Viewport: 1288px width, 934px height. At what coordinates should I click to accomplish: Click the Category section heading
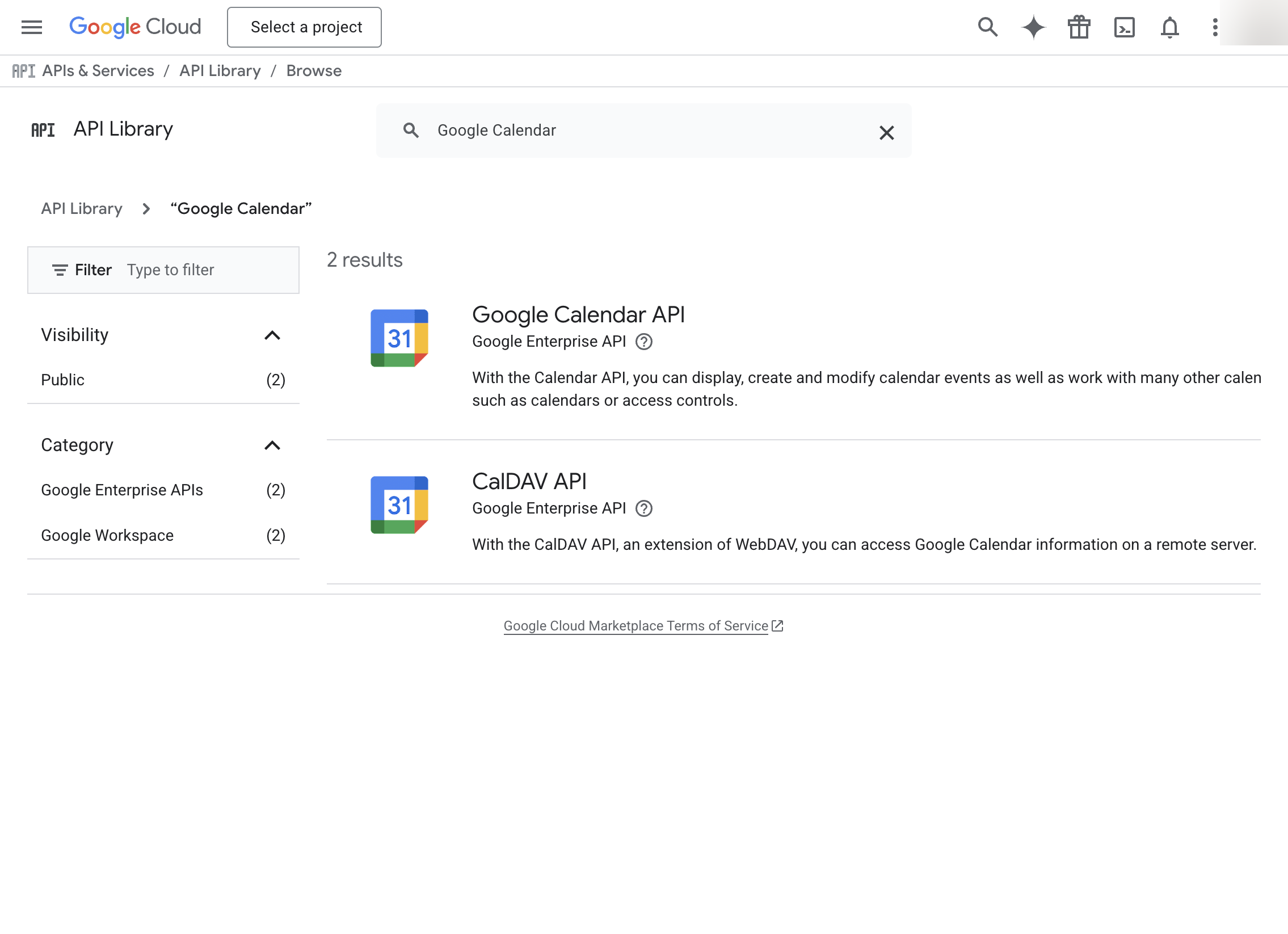point(77,445)
